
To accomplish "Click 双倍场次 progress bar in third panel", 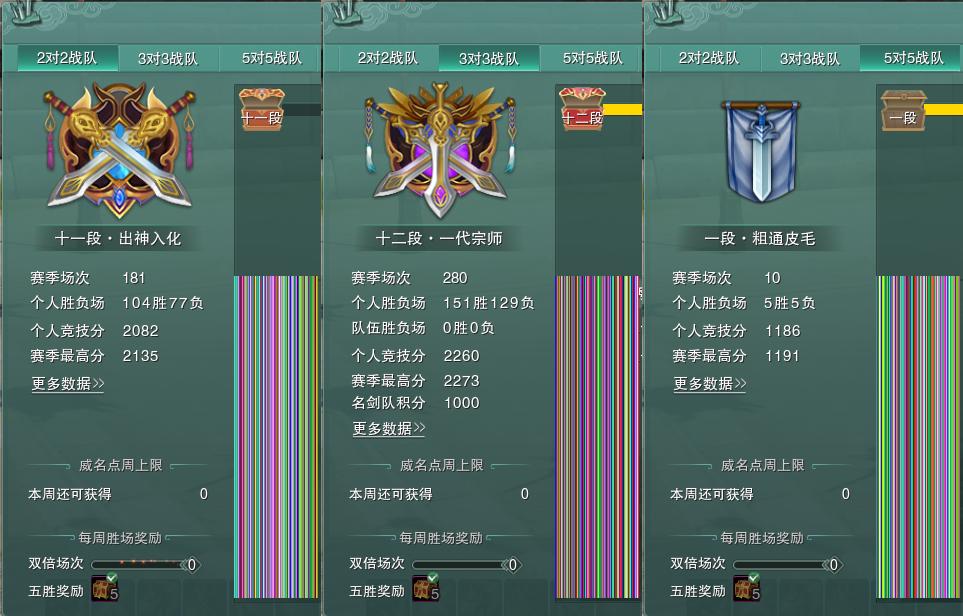I will 788,564.
